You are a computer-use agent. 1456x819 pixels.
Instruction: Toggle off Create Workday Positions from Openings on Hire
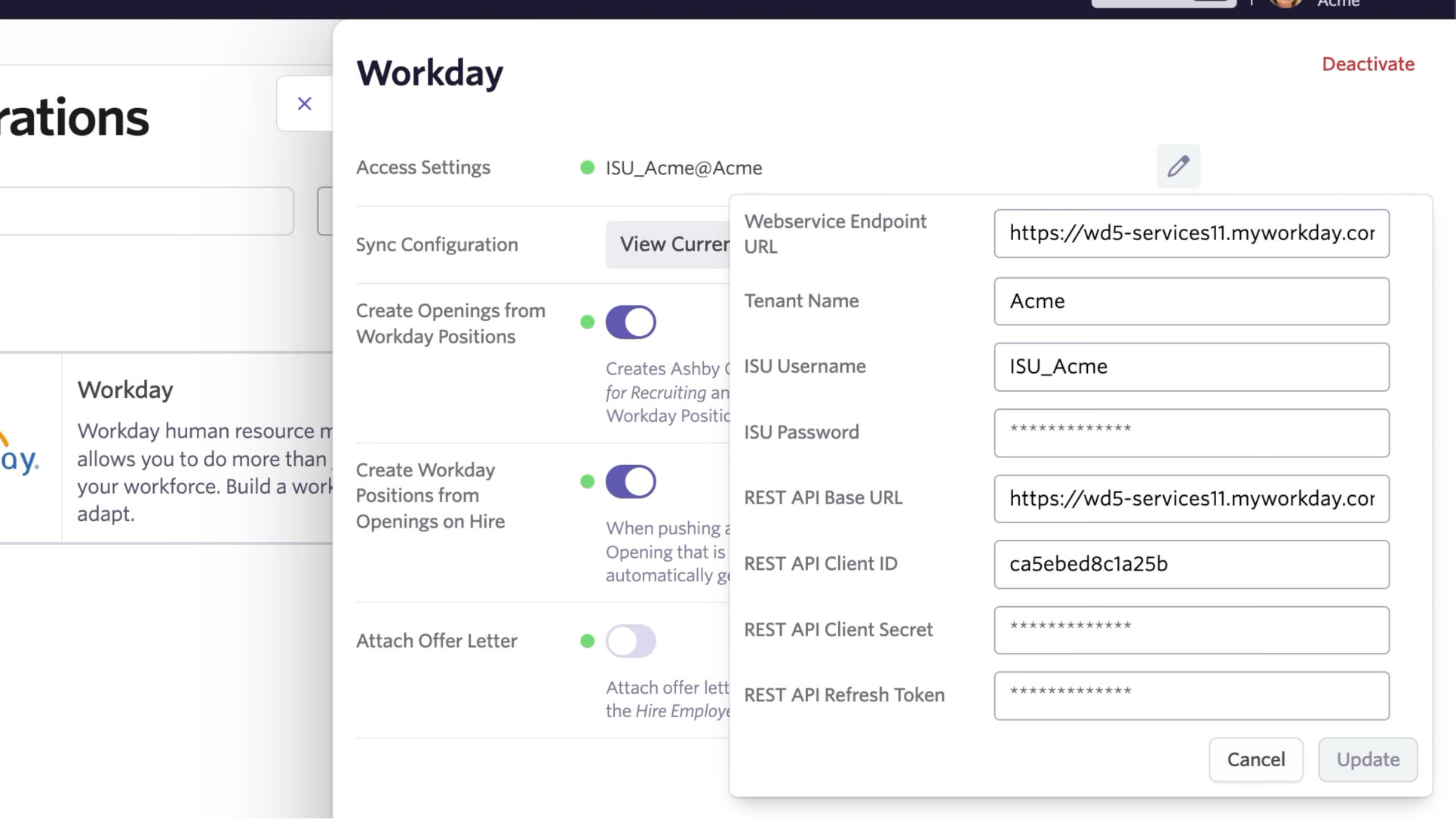[x=631, y=482]
